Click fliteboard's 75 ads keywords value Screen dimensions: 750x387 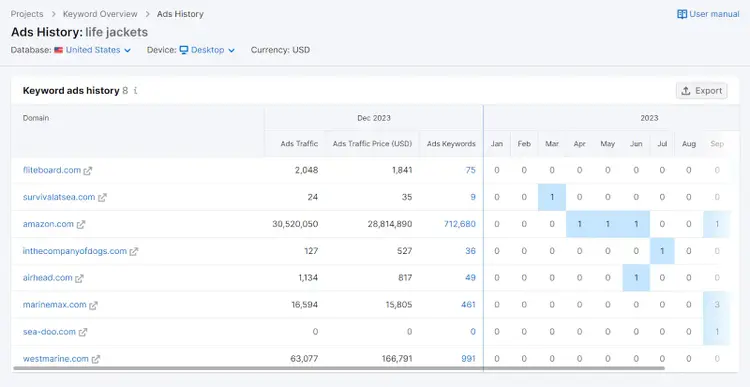[x=470, y=170]
